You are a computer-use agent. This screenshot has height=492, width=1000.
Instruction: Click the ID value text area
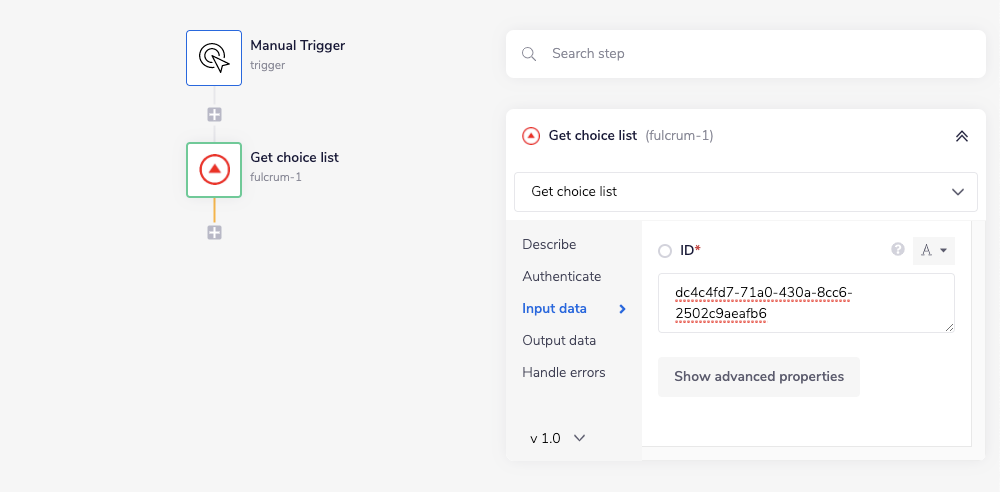coord(806,303)
